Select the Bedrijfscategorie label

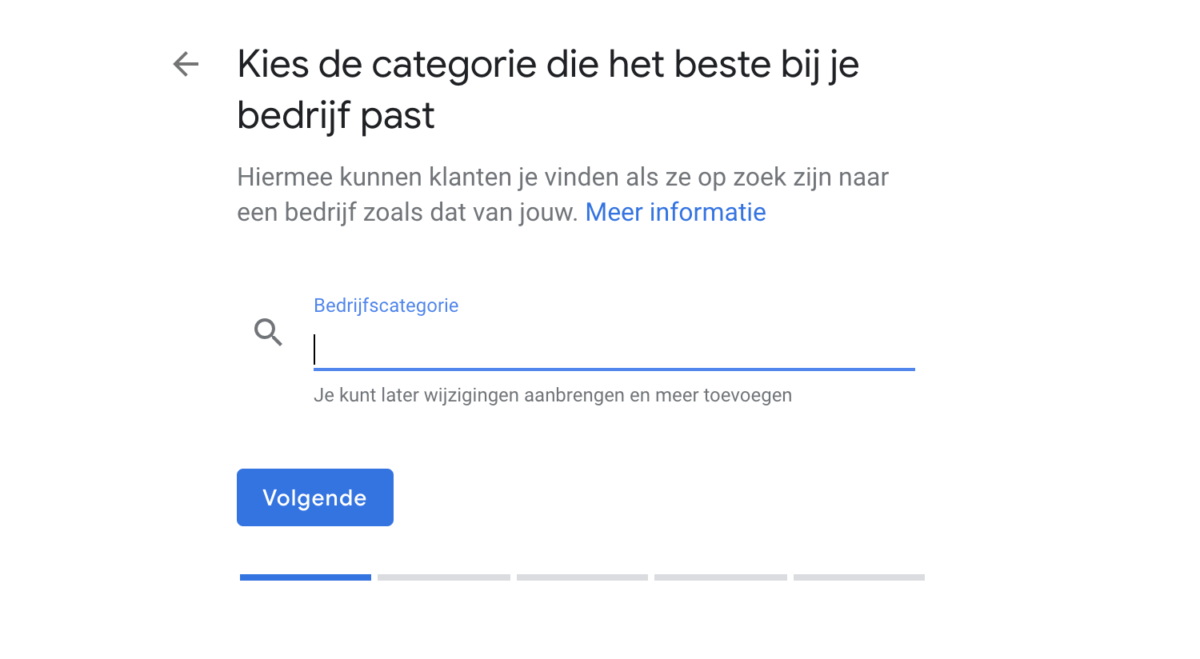[x=386, y=305]
